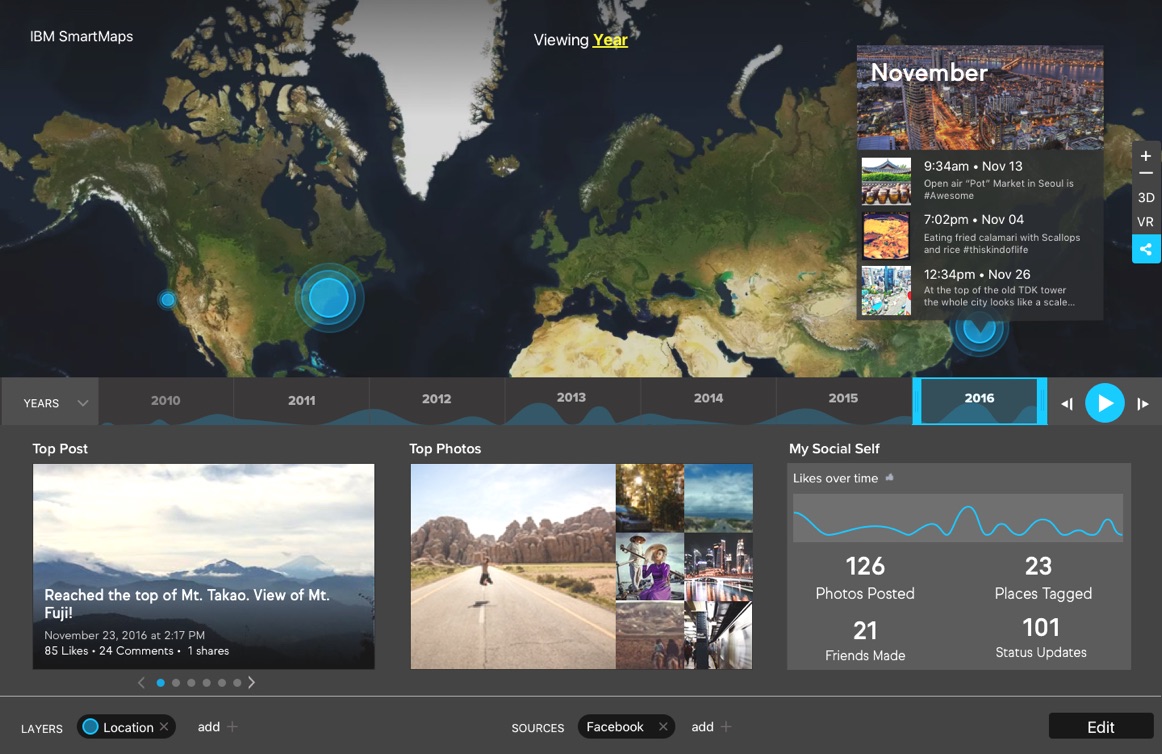Change the Viewing Year selector
The height and width of the screenshot is (754, 1162).
(610, 40)
